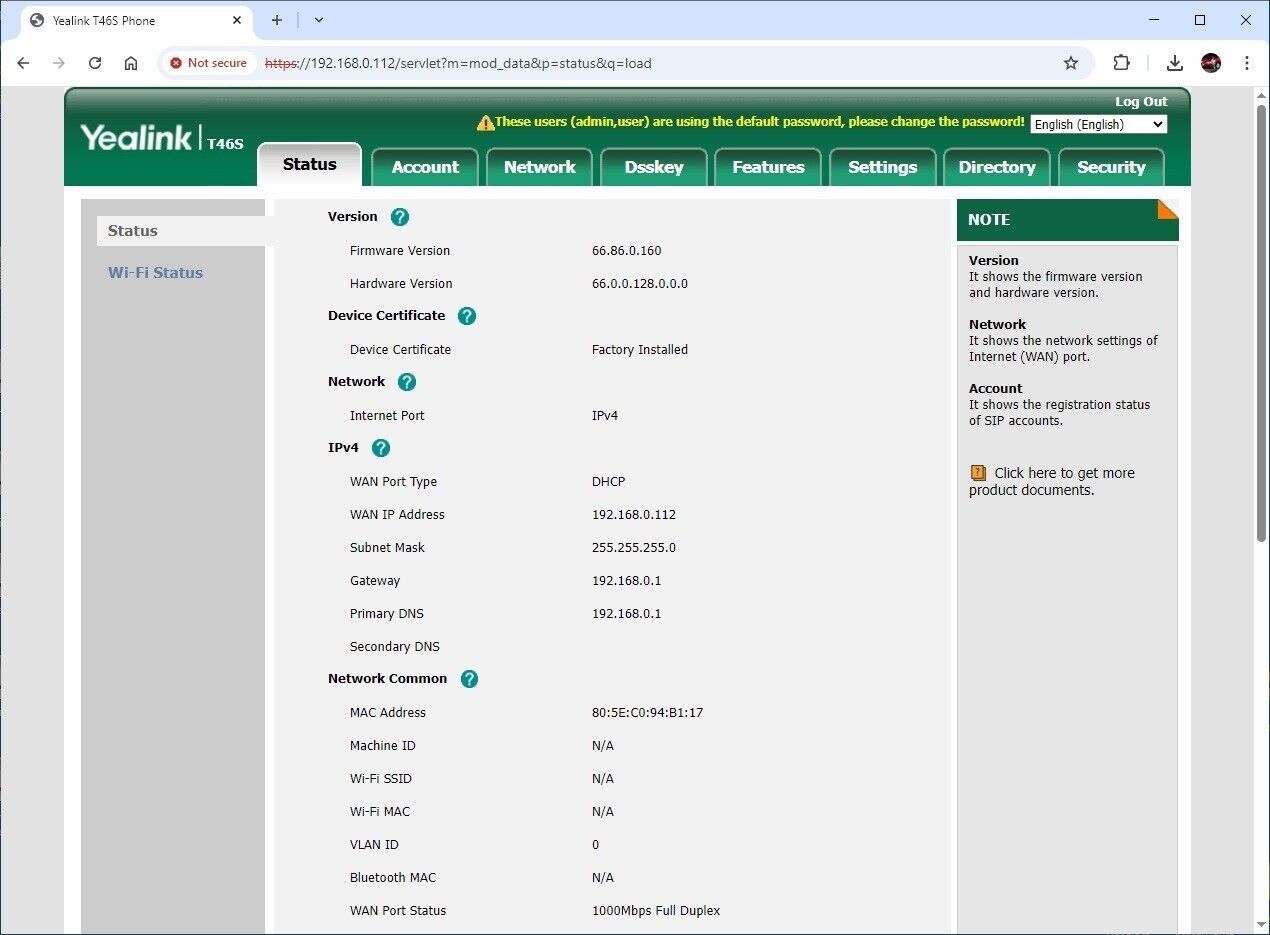
Task: Click the default password warning message
Action: [x=760, y=122]
